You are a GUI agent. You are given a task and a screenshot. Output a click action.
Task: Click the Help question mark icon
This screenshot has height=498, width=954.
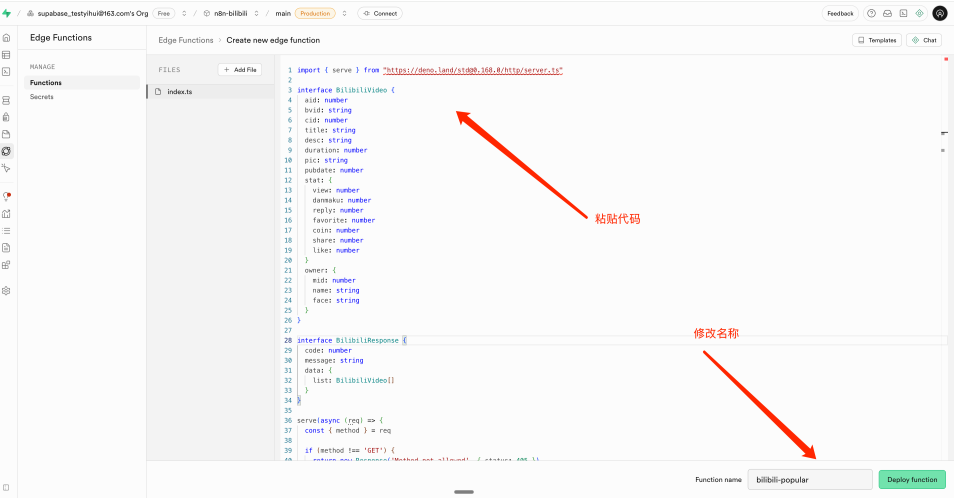[871, 13]
